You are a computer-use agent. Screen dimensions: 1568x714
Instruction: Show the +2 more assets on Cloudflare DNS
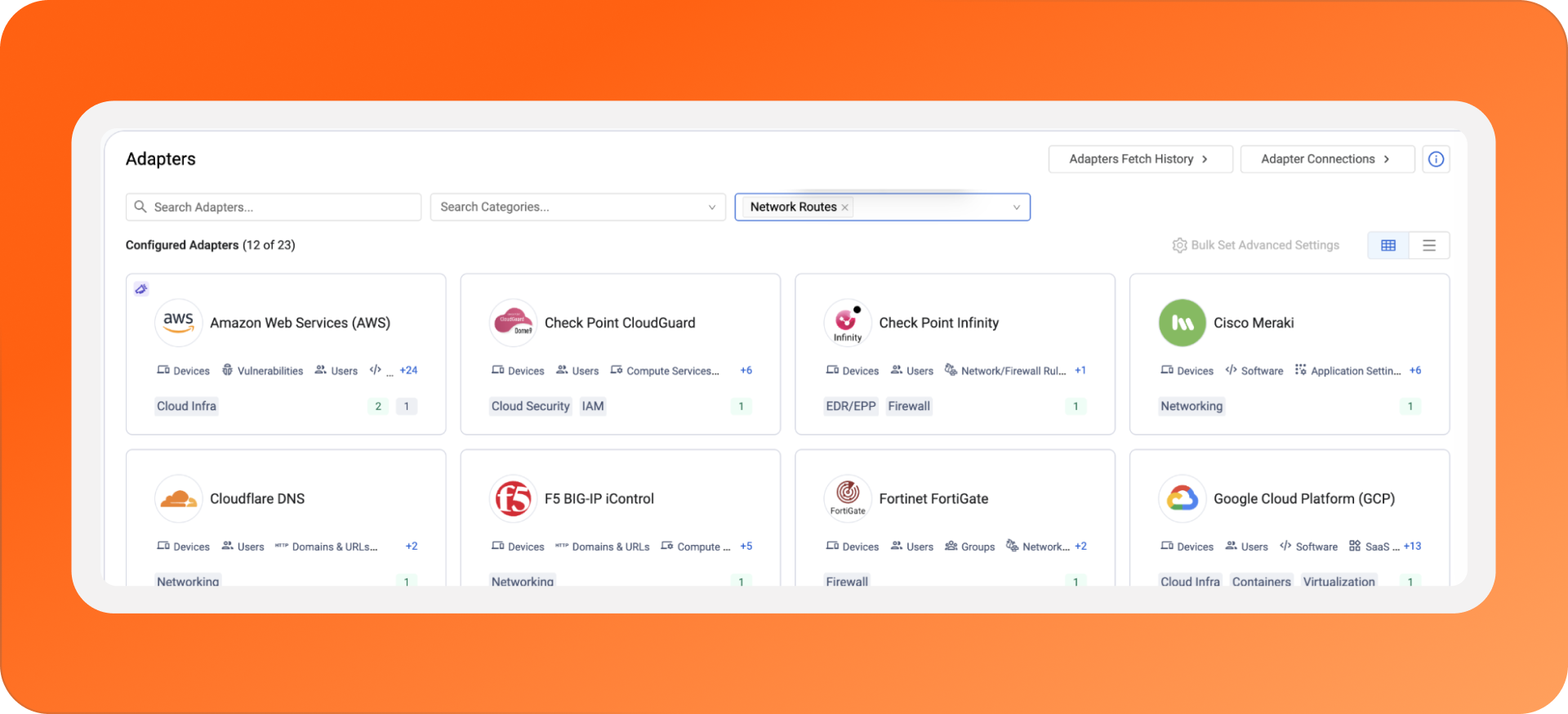pyautogui.click(x=412, y=546)
